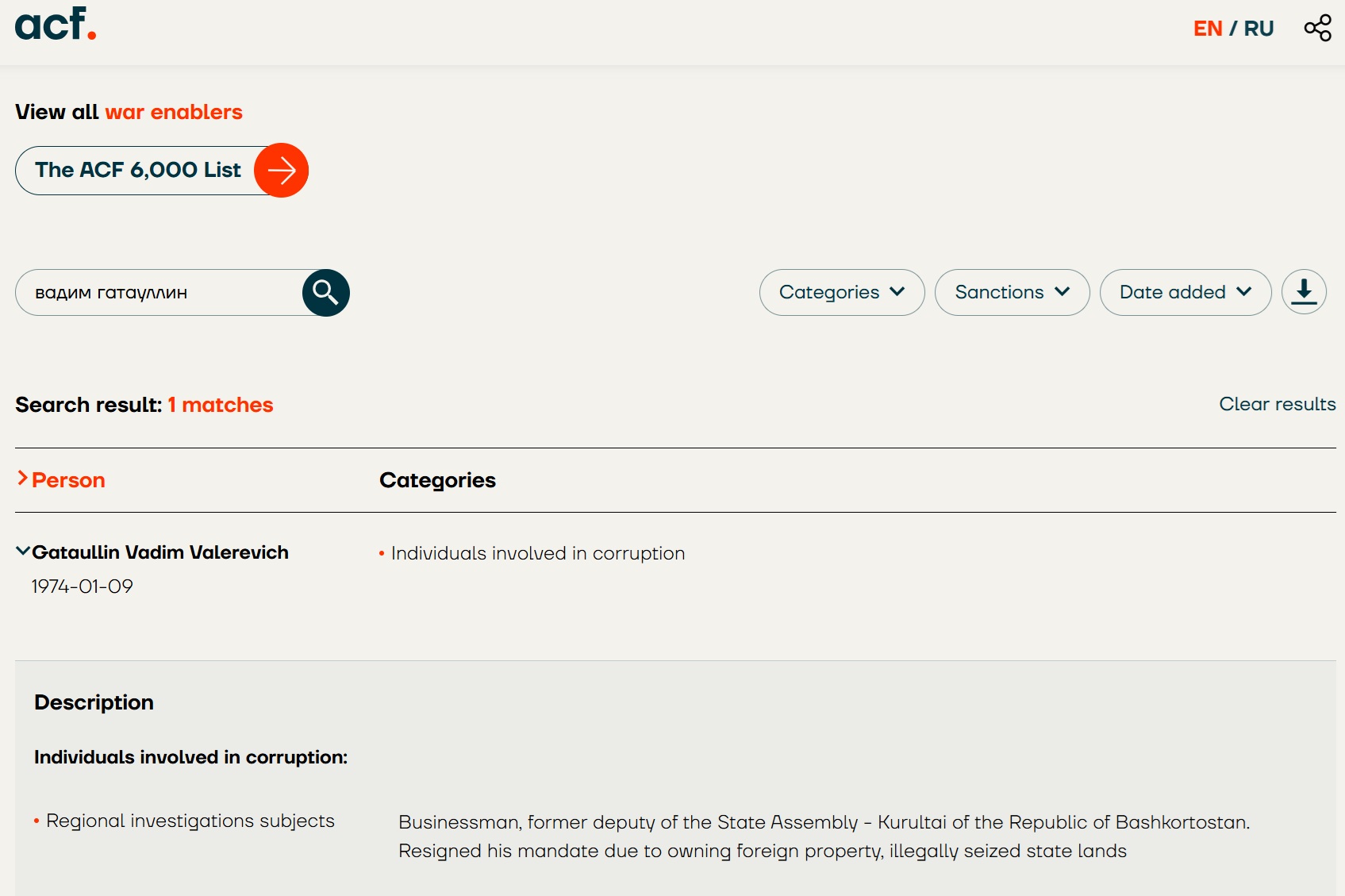
Task: Click the Businessman description paragraph
Action: 824,836
